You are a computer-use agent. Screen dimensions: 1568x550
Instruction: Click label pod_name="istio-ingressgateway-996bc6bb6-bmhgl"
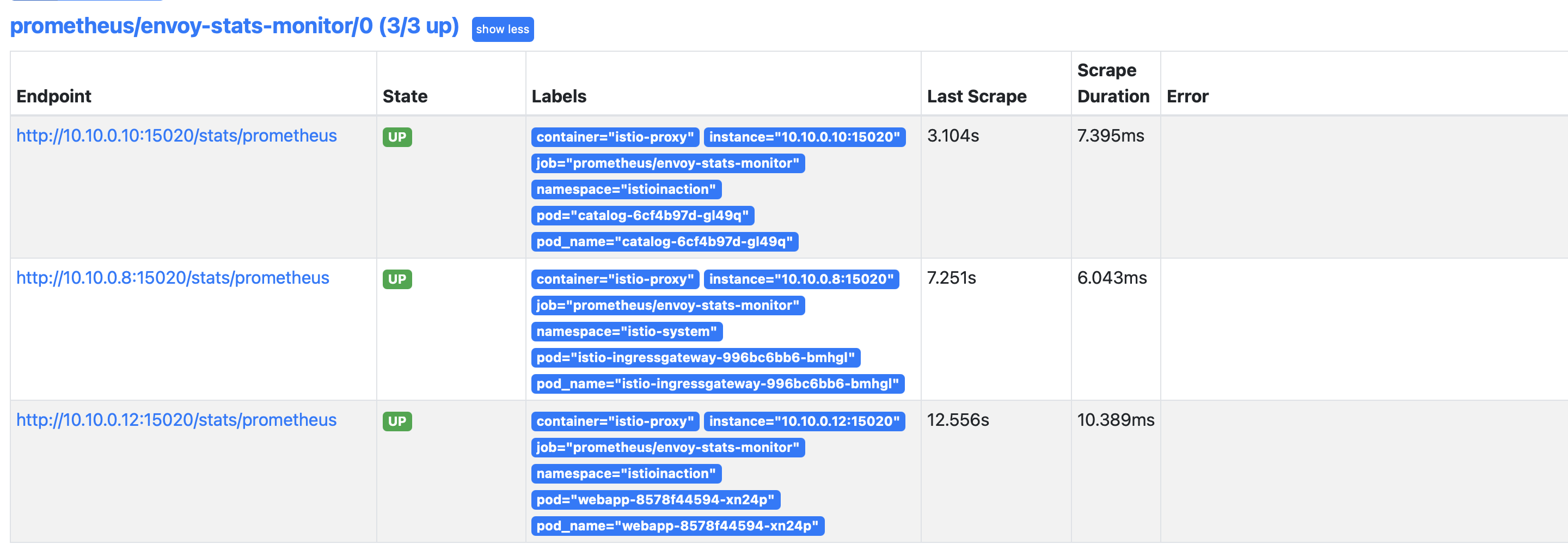[718, 384]
